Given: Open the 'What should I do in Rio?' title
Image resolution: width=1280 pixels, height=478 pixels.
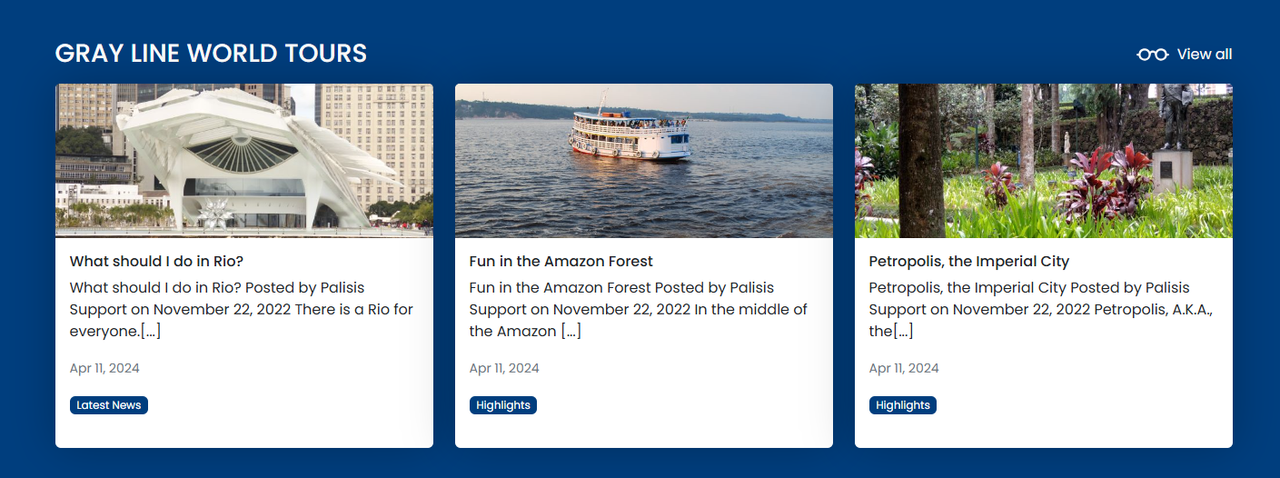Looking at the screenshot, I should click(157, 261).
